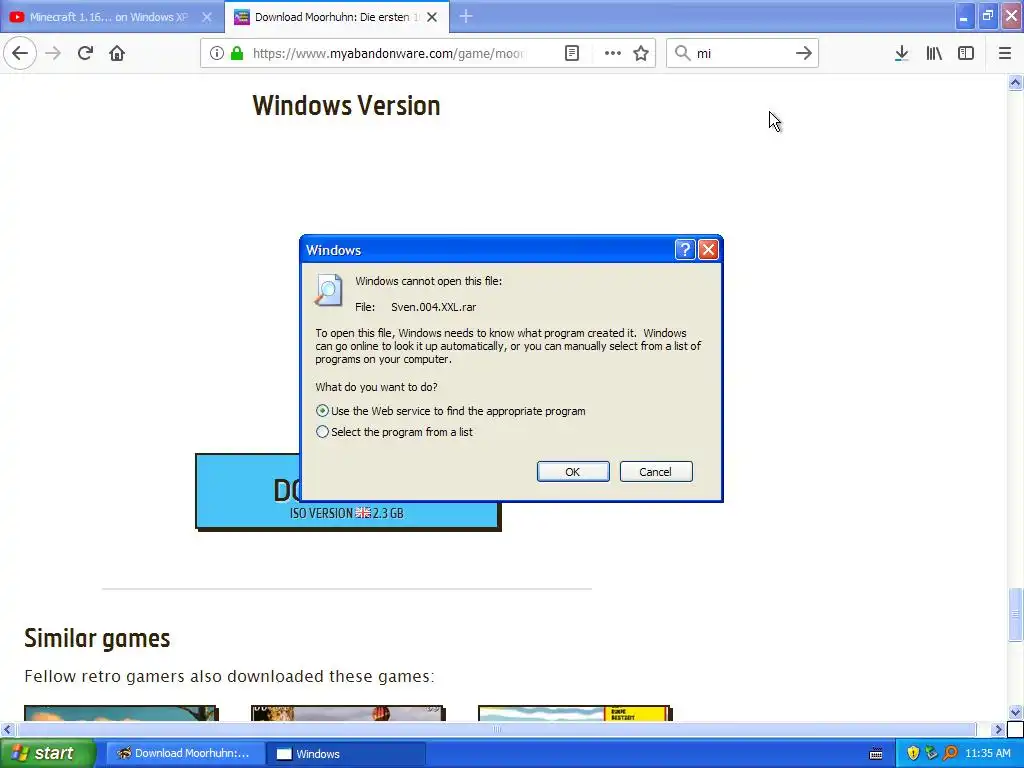Click the 11:35 AM system clock
1024x768 pixels.
click(987, 754)
